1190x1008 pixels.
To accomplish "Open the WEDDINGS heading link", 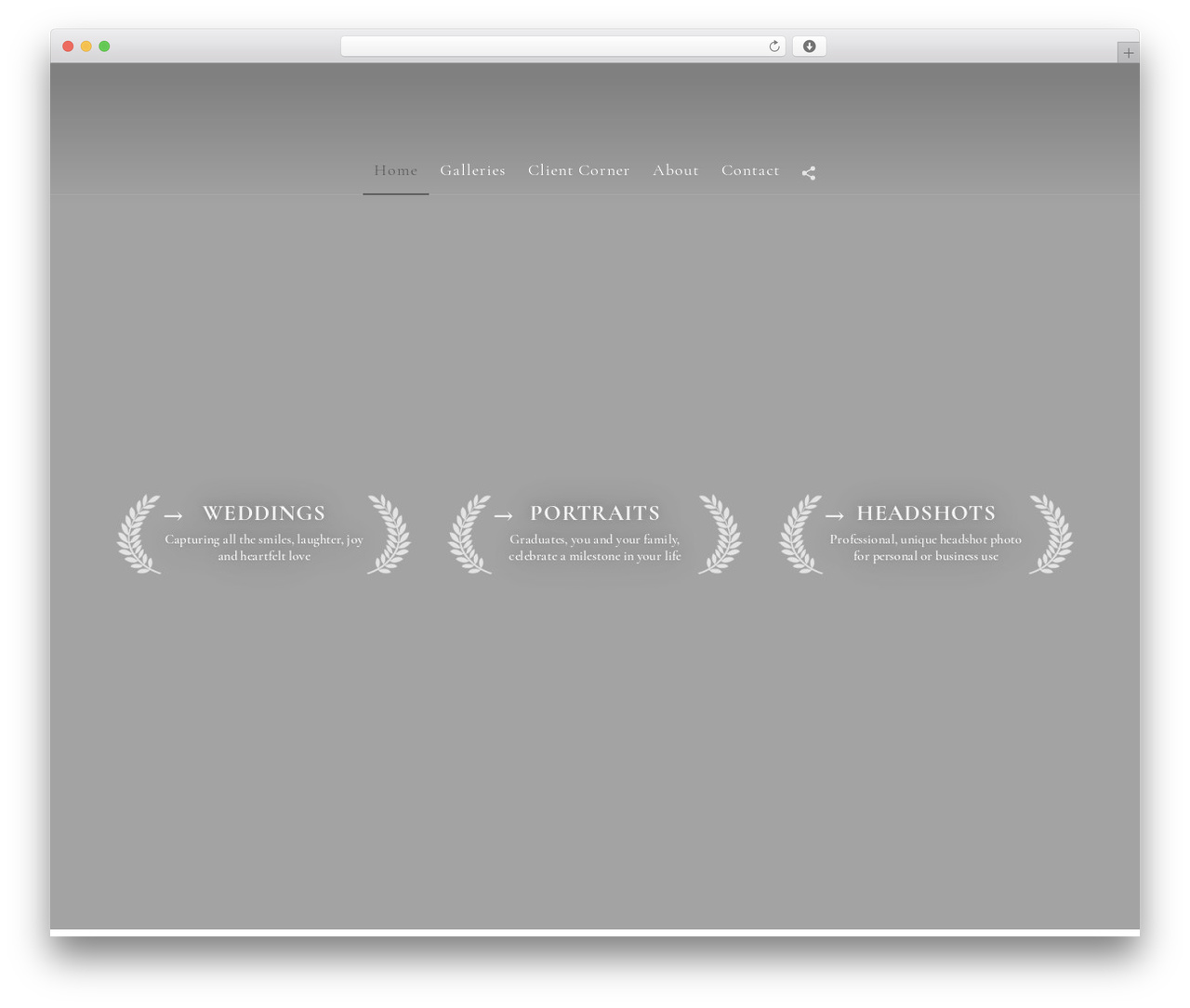I will click(264, 513).
